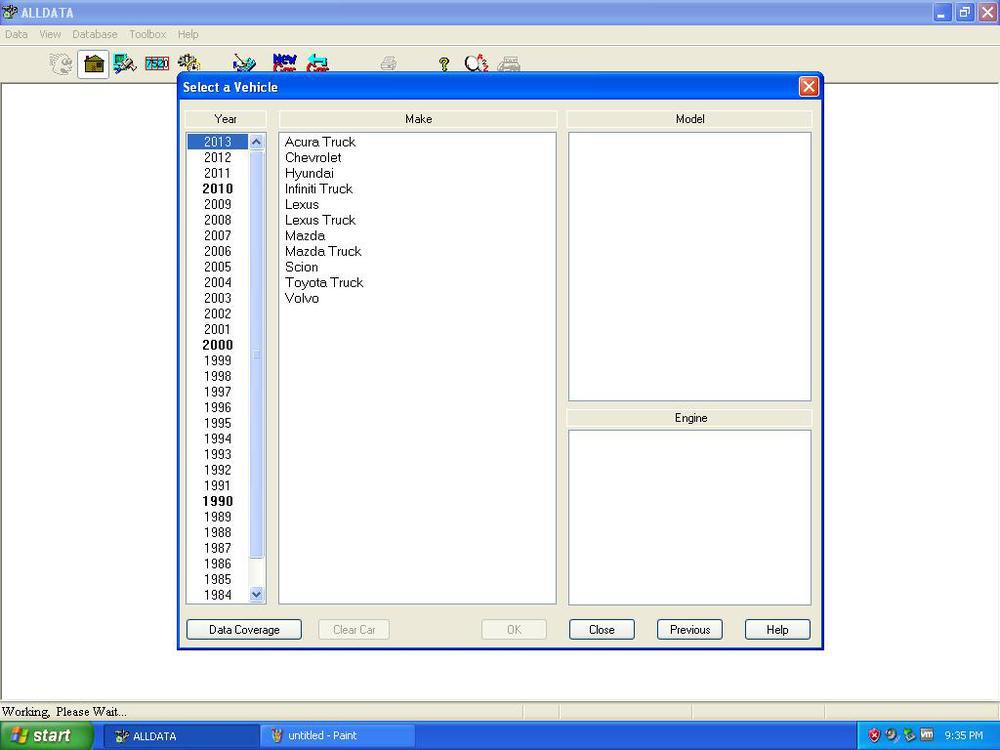Click the home (house) toolbar icon
Image resolution: width=1000 pixels, height=750 pixels.
click(94, 64)
